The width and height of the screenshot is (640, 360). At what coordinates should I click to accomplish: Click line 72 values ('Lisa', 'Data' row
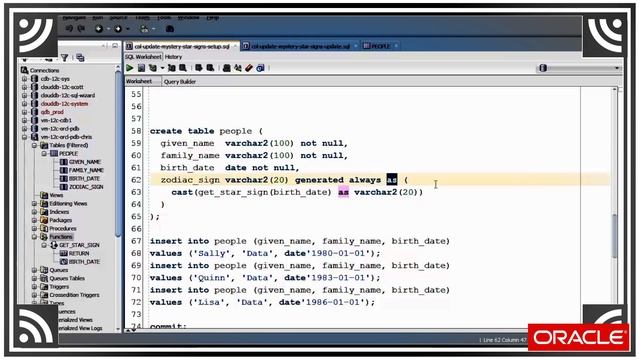coord(262,302)
